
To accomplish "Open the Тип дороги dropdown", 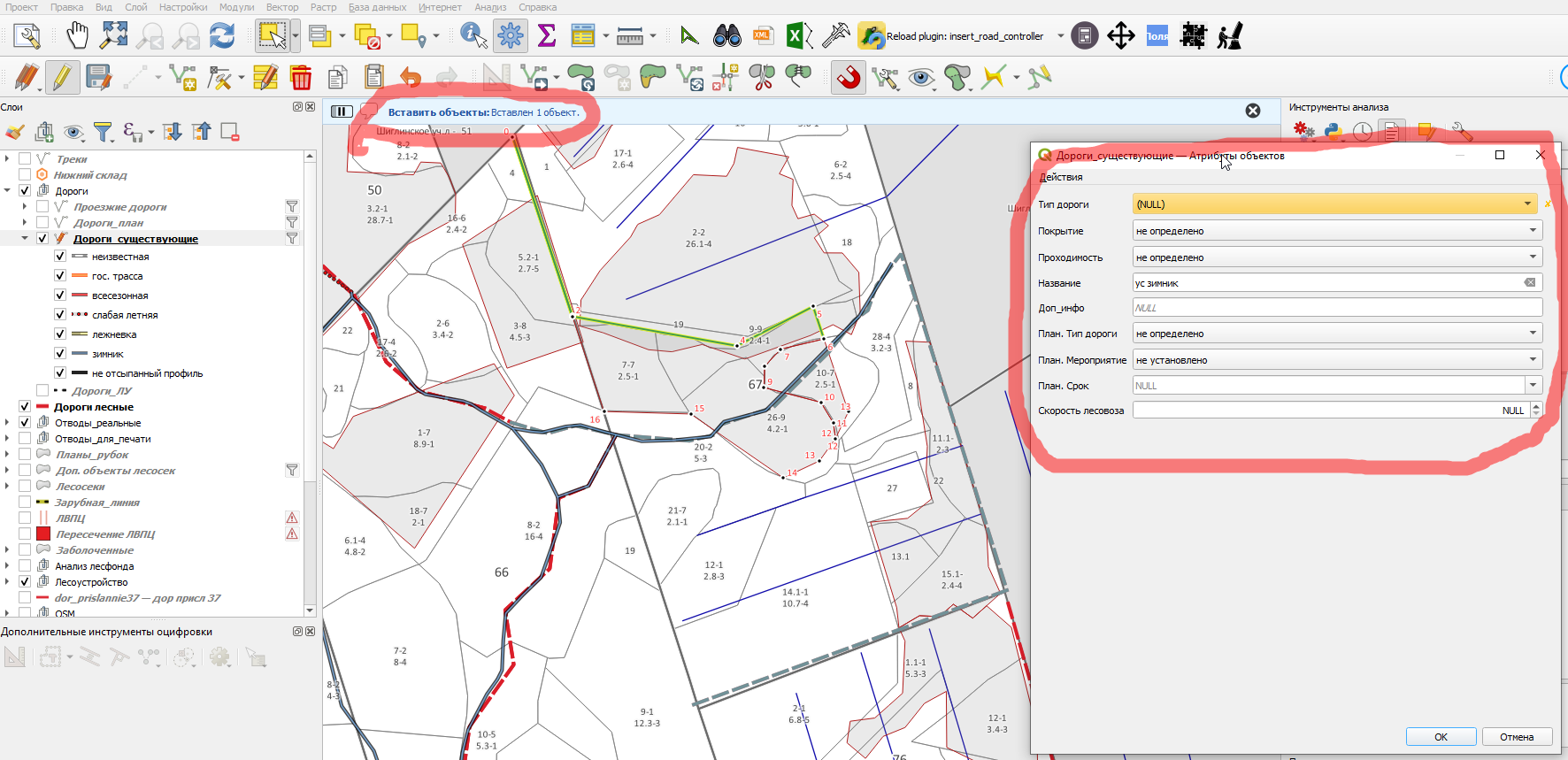I will 1336,204.
